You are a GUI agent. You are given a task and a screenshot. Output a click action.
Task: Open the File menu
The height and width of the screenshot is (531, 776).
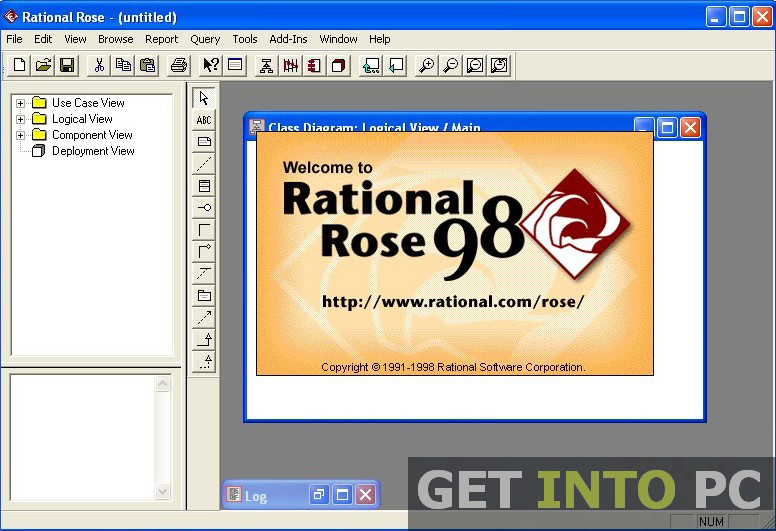click(x=14, y=39)
